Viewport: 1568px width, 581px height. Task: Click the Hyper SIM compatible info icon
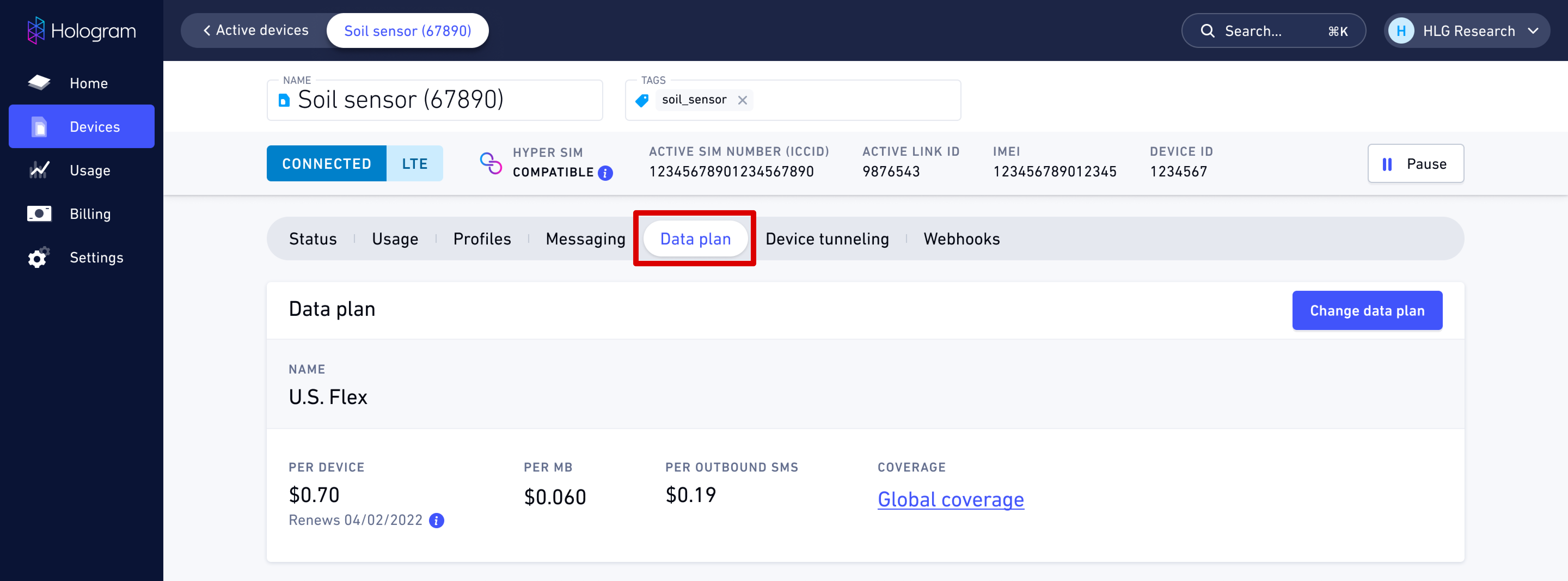[605, 173]
